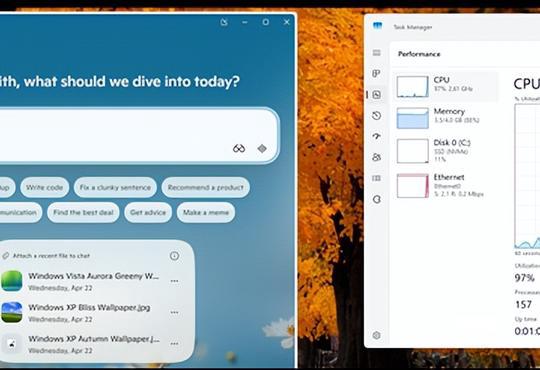Click inside the Copilot message input box
Image resolution: width=540 pixels, height=370 pixels.
[138, 135]
